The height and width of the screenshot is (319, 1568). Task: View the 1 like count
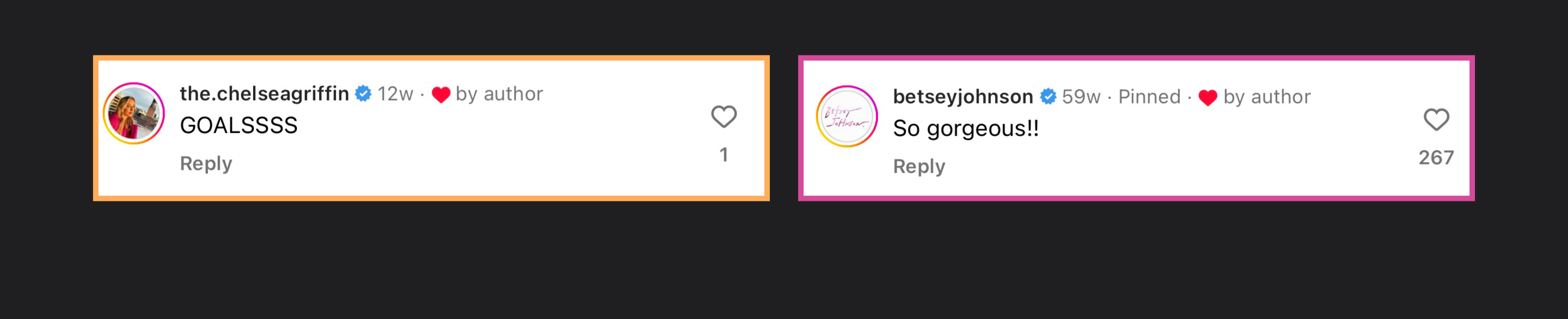pos(724,155)
